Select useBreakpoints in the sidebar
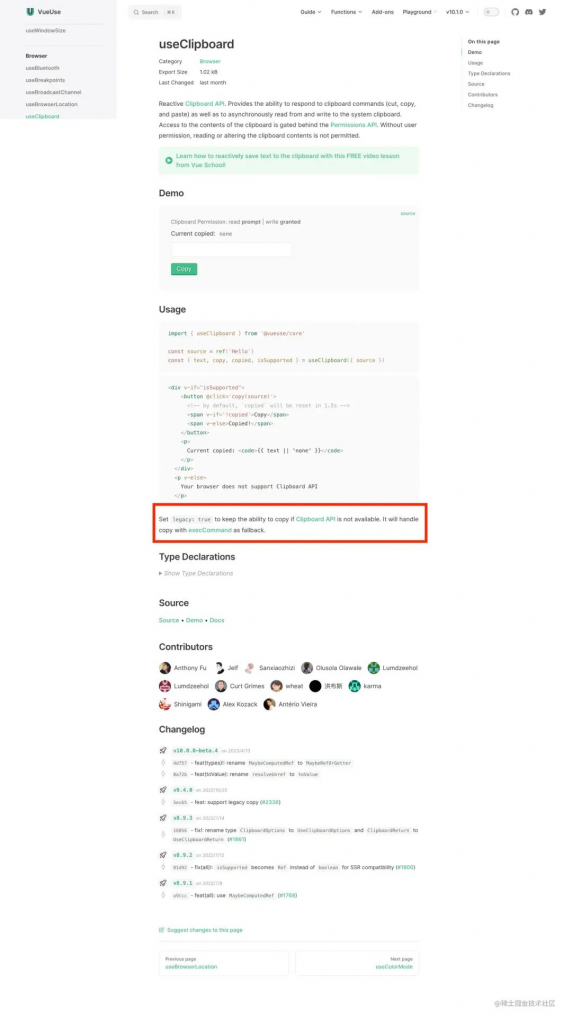The height and width of the screenshot is (1024, 572). pos(45,80)
